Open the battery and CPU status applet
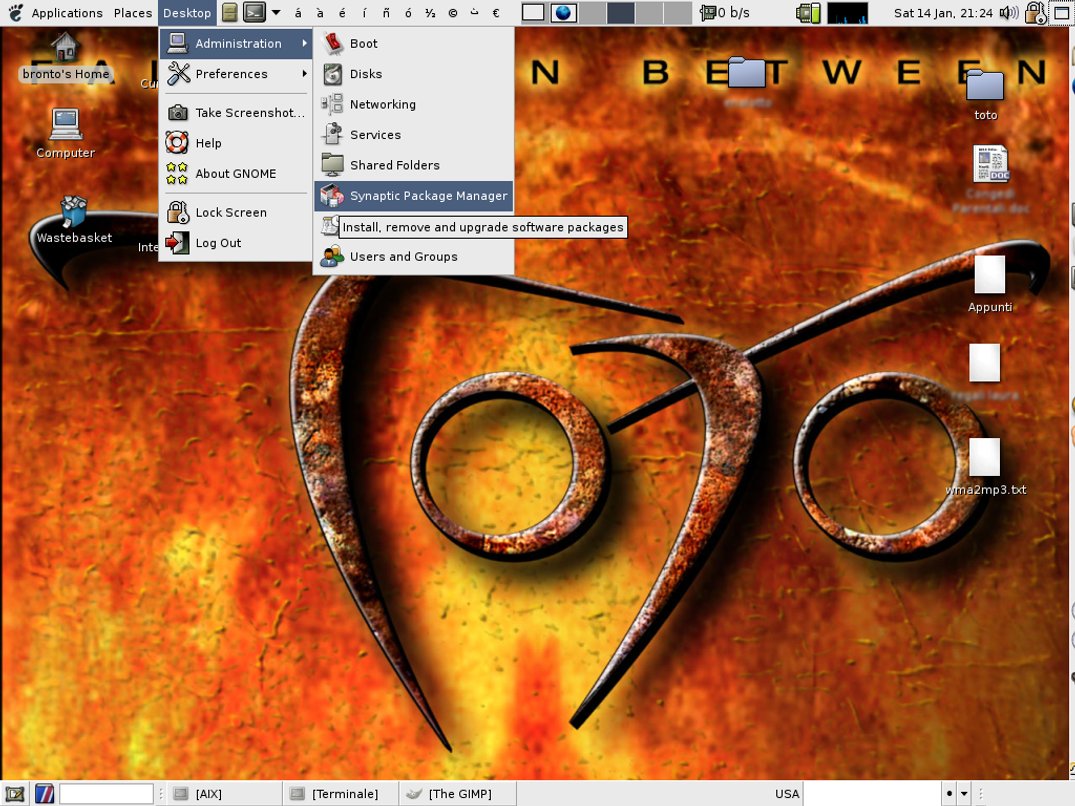 (x=808, y=12)
